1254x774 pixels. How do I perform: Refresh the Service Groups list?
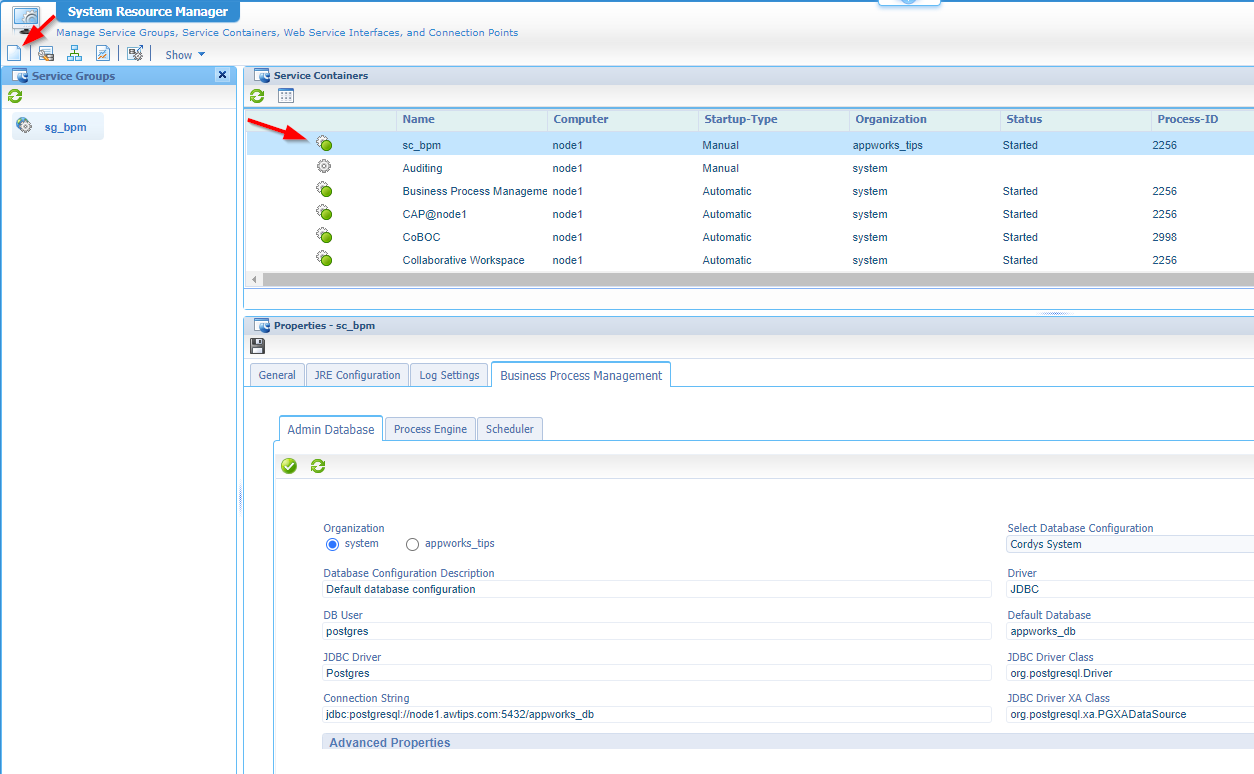click(15, 97)
